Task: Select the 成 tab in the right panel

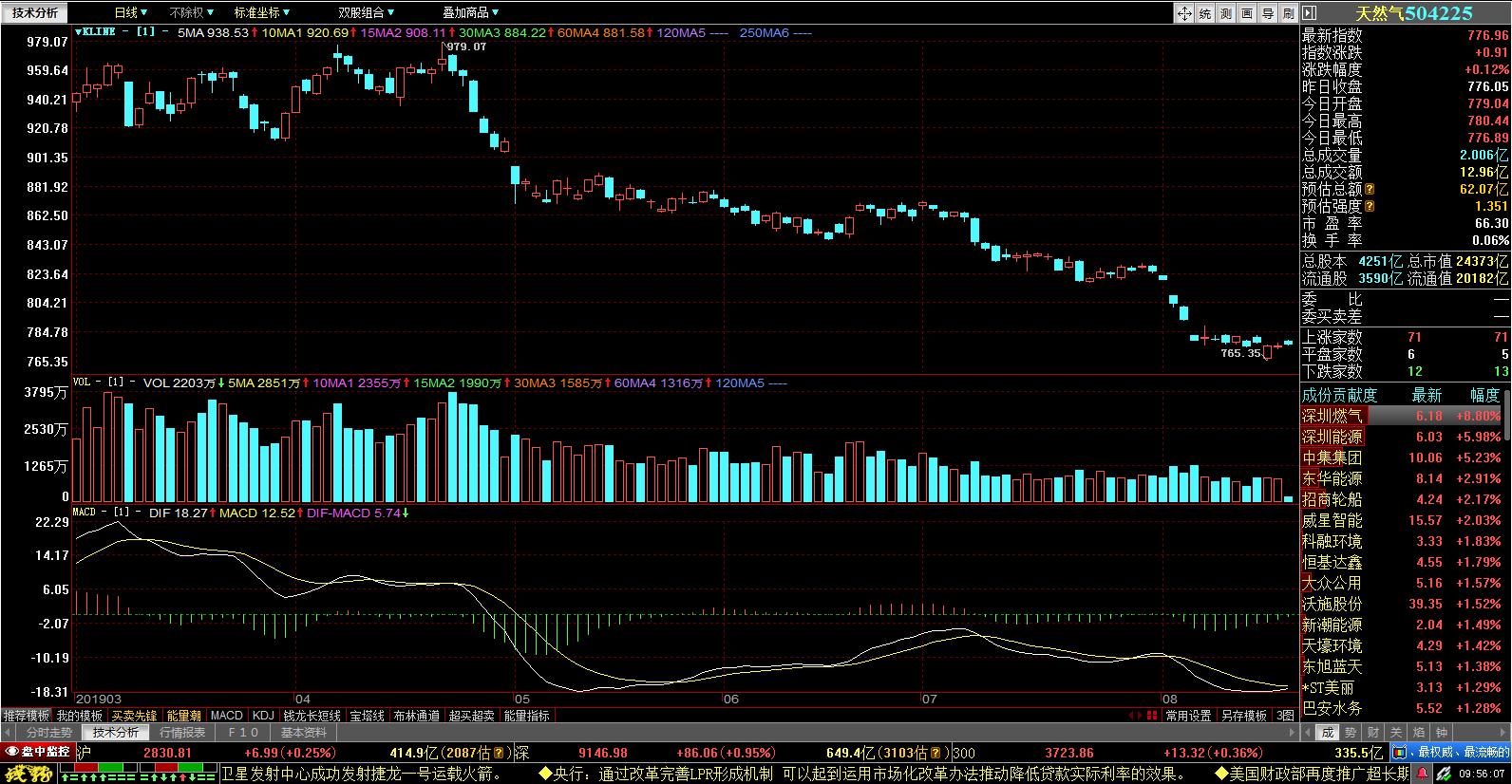Action: [x=1328, y=733]
